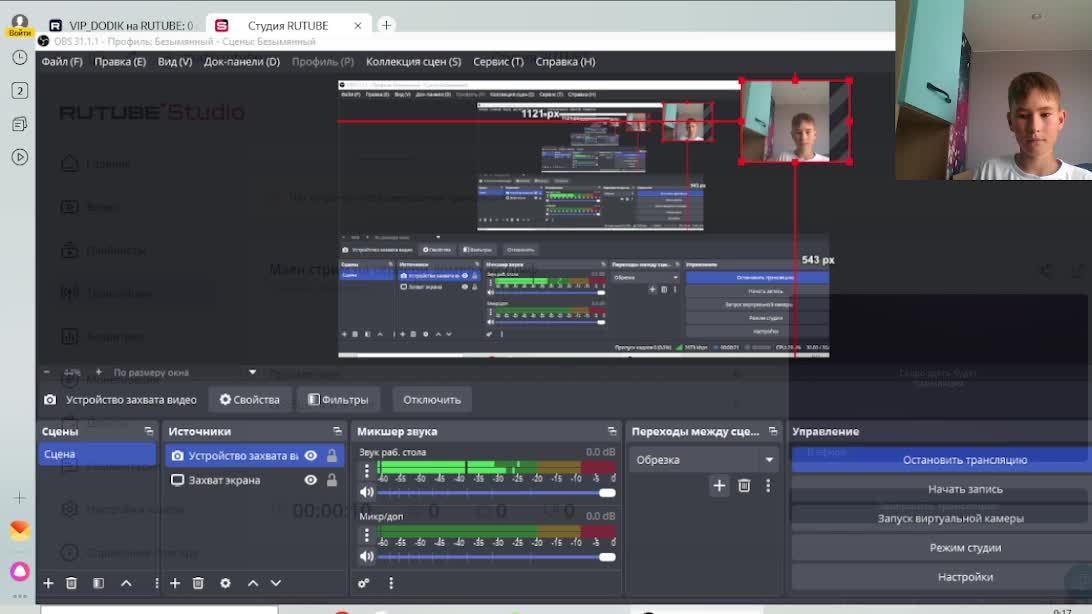Add a transition with plus icon

click(719, 486)
